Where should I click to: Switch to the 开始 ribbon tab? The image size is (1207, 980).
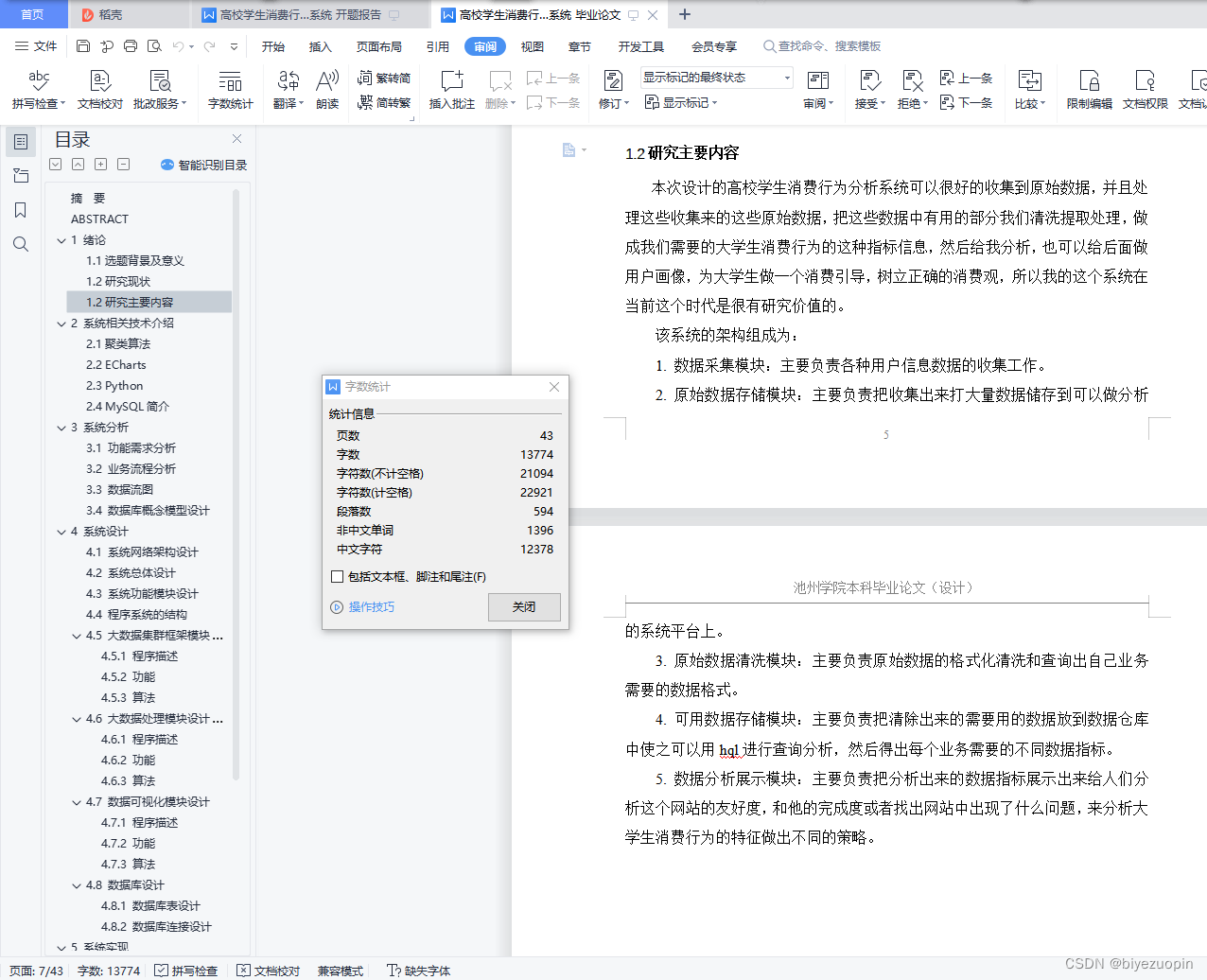[x=273, y=46]
